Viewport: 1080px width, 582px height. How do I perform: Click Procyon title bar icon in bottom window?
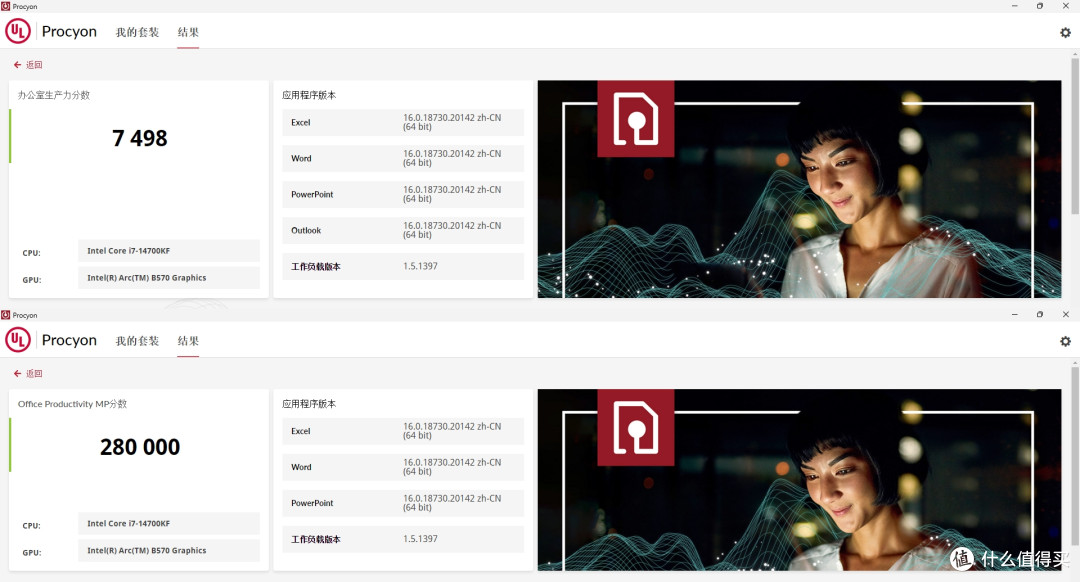pyautogui.click(x=6, y=315)
